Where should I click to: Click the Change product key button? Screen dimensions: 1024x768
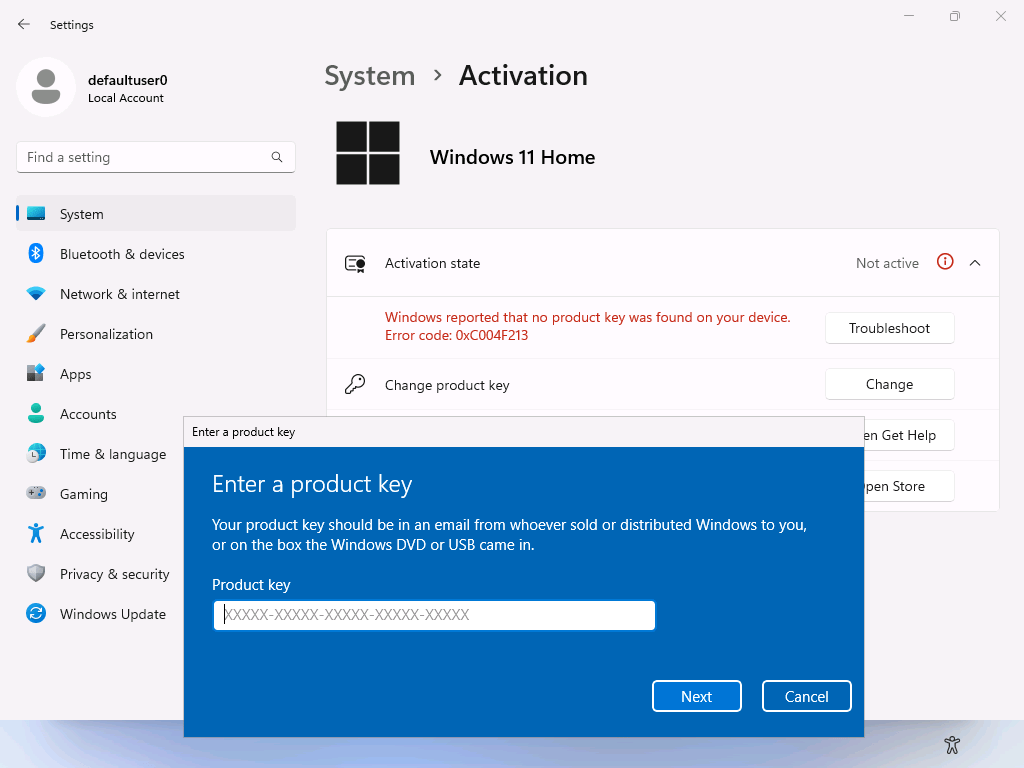point(889,384)
